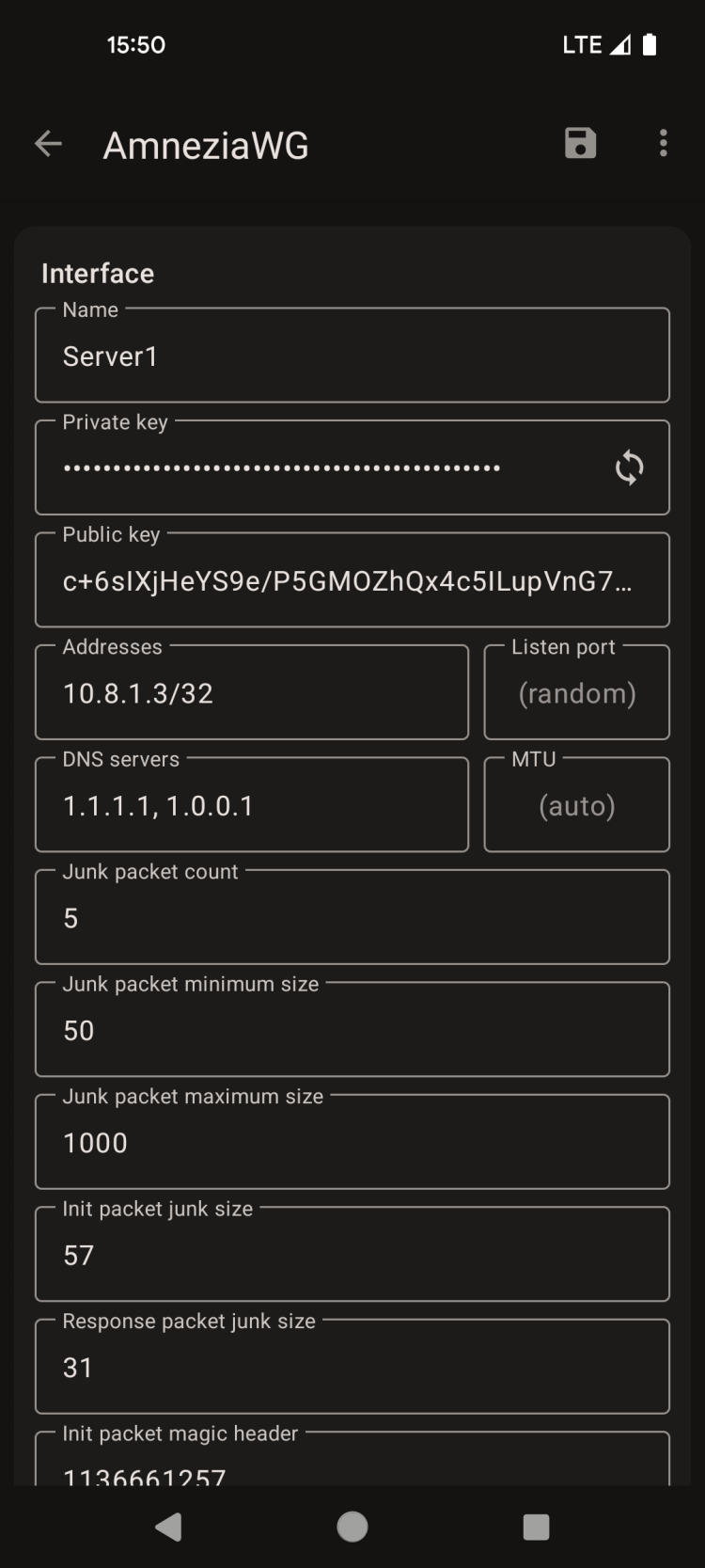705x1568 pixels.
Task: Edit the Addresses field
Action: (x=251, y=693)
